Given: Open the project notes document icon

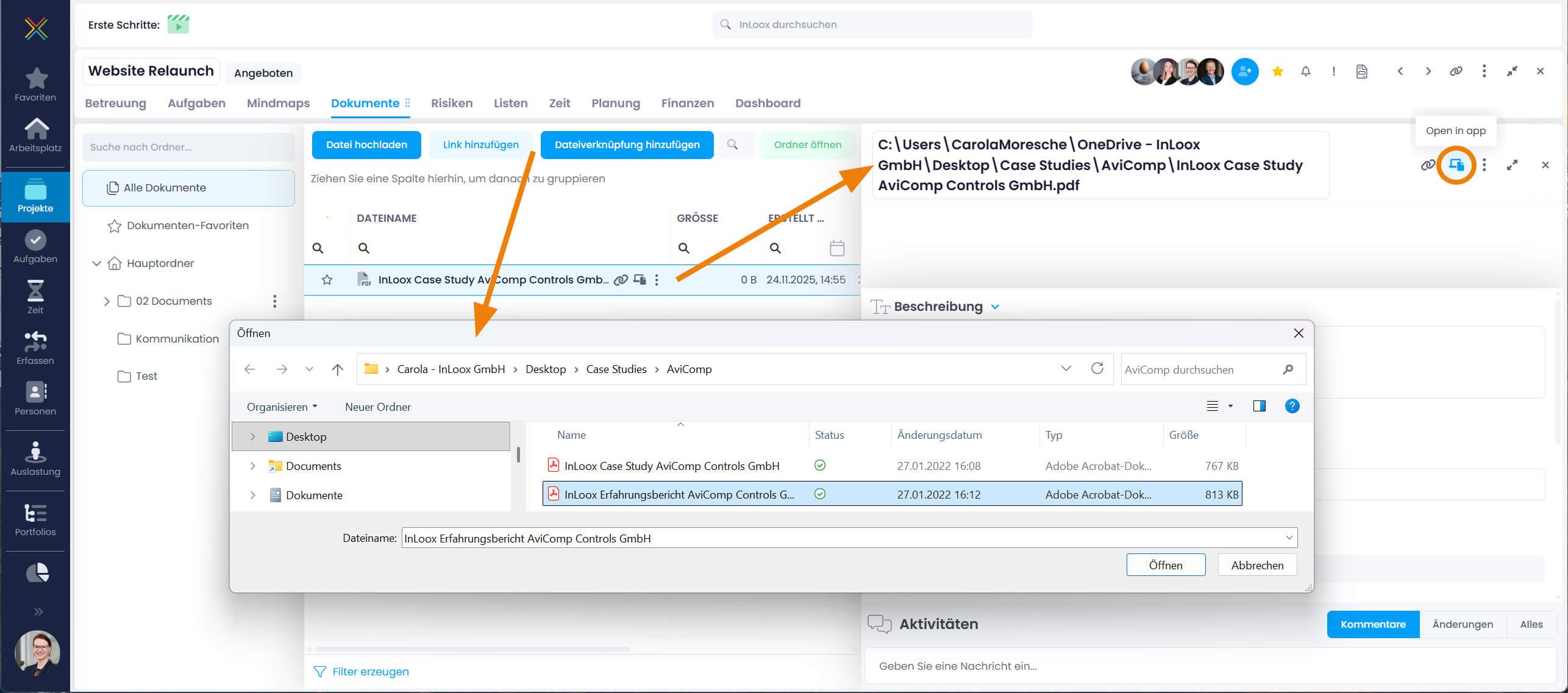Looking at the screenshot, I should [1361, 71].
